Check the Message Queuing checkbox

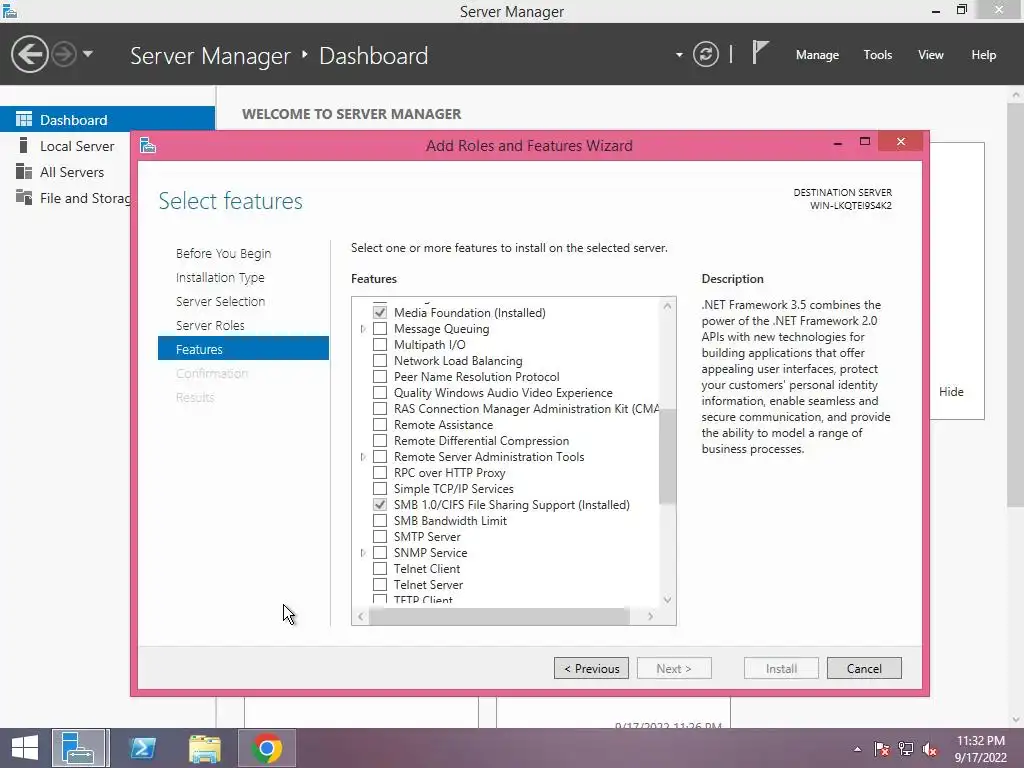[x=379, y=328]
